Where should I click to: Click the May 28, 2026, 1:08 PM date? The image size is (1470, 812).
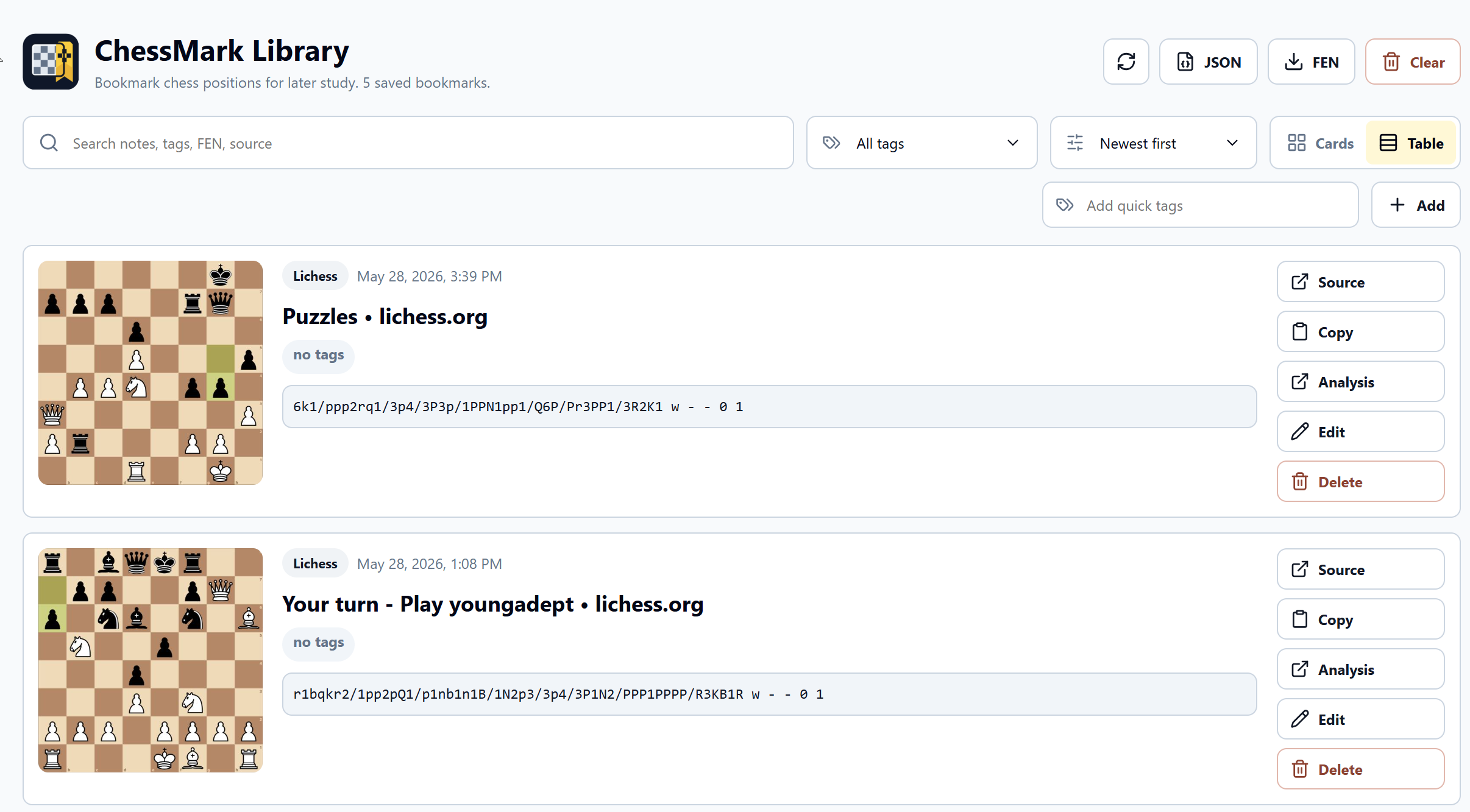point(430,564)
